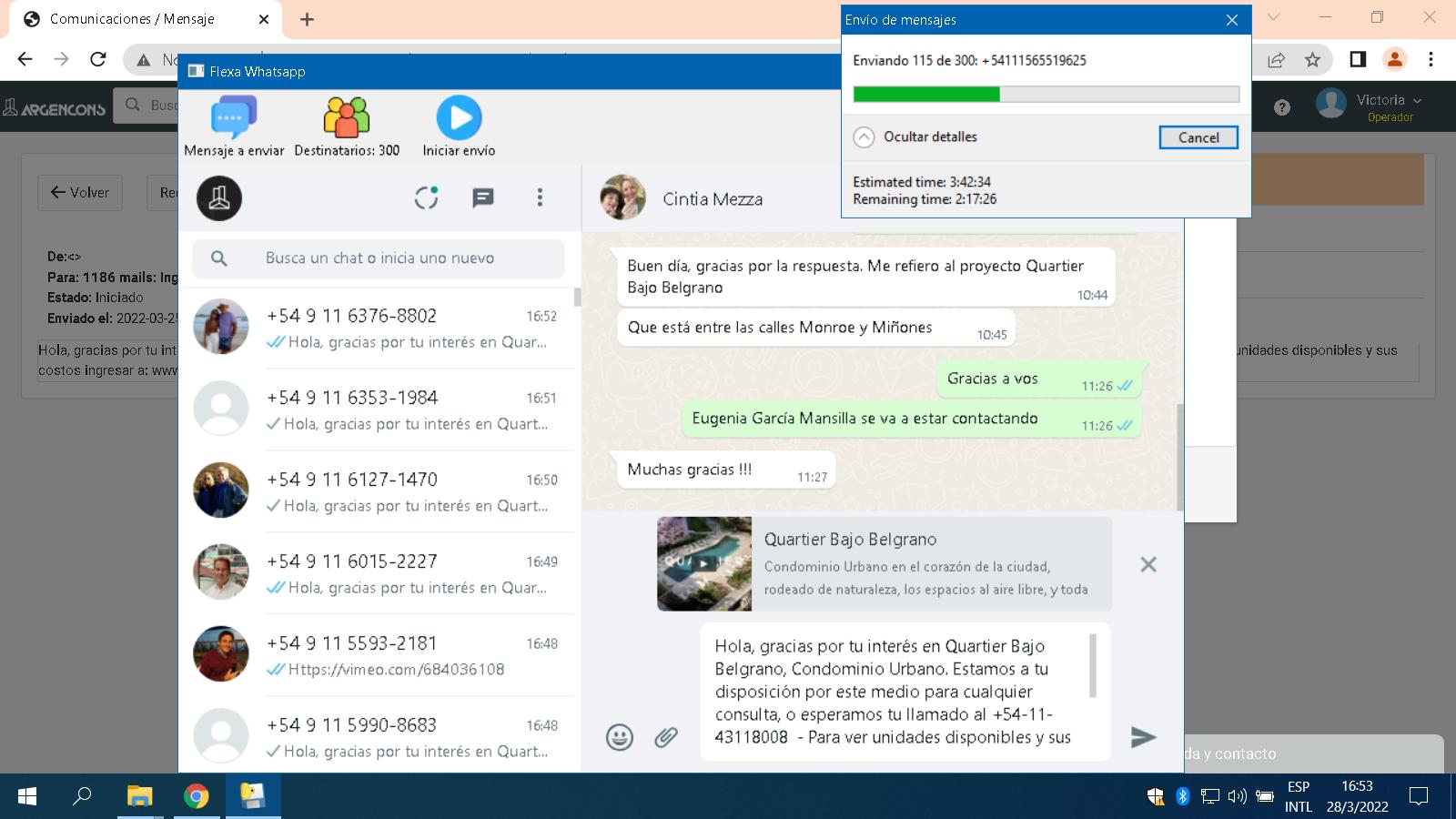Click the sending progress bar
1456x819 pixels.
(x=1046, y=94)
